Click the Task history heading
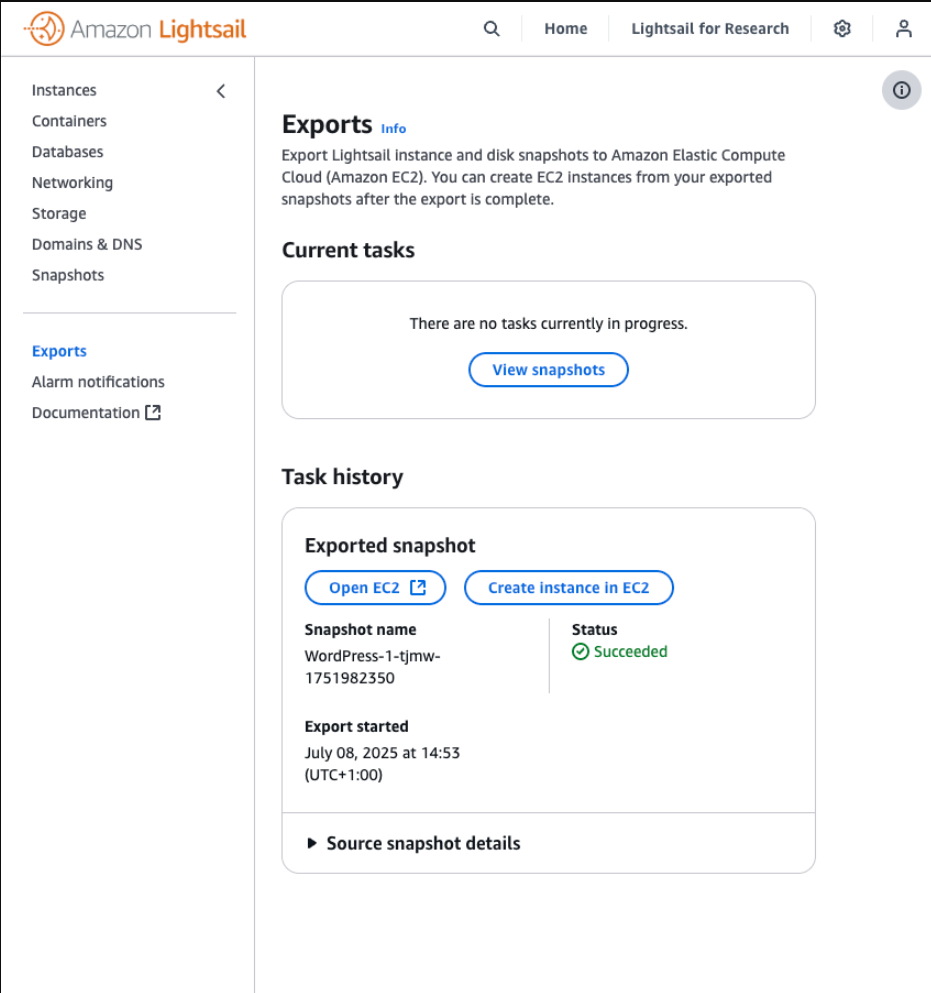The width and height of the screenshot is (931, 993). tap(342, 477)
